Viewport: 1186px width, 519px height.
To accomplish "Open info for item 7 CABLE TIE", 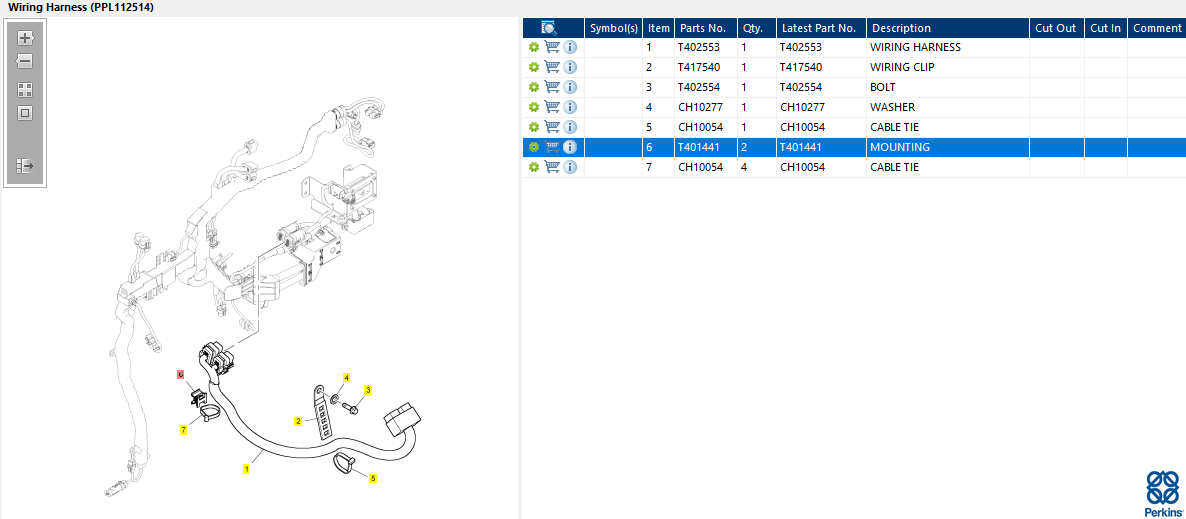I will tap(570, 167).
